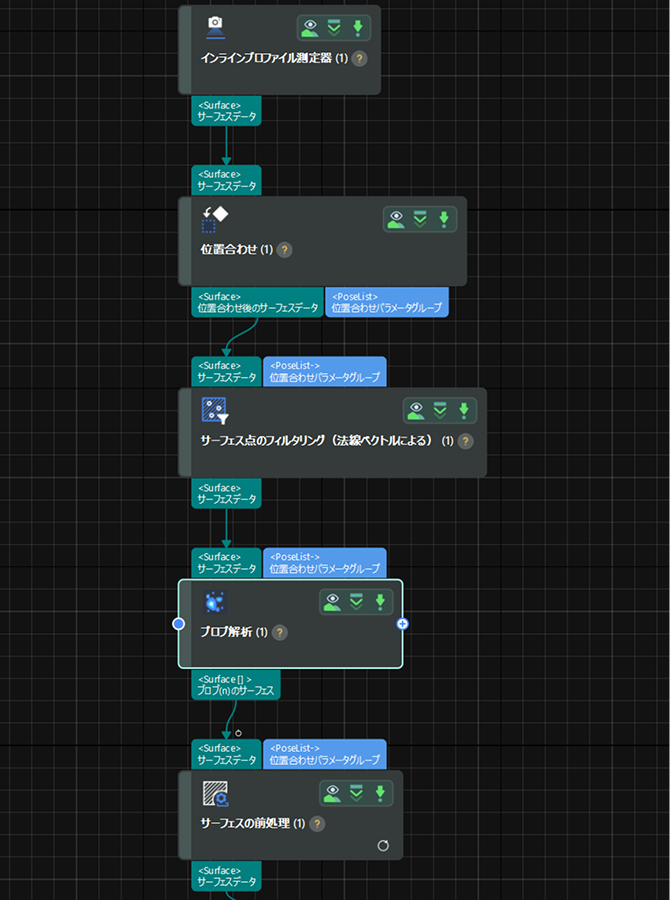This screenshot has width=670, height=900.
Task: Click the camera icon on インラインプロファイル測定器 node
Action: pos(215,28)
